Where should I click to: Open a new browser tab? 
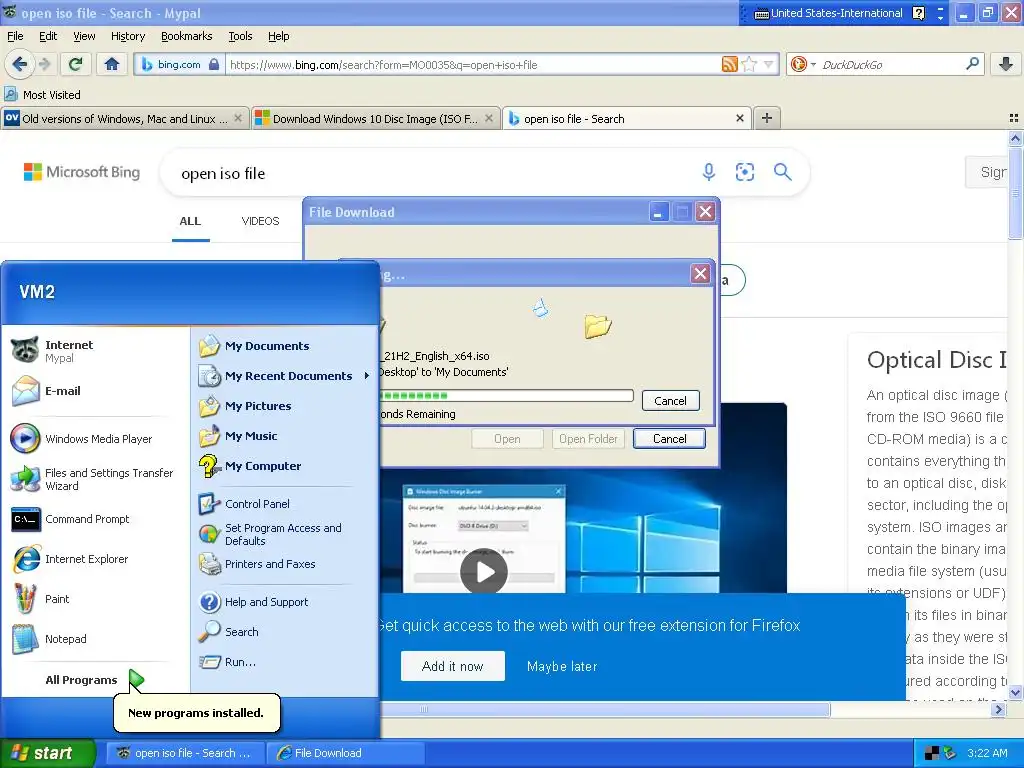click(x=767, y=118)
